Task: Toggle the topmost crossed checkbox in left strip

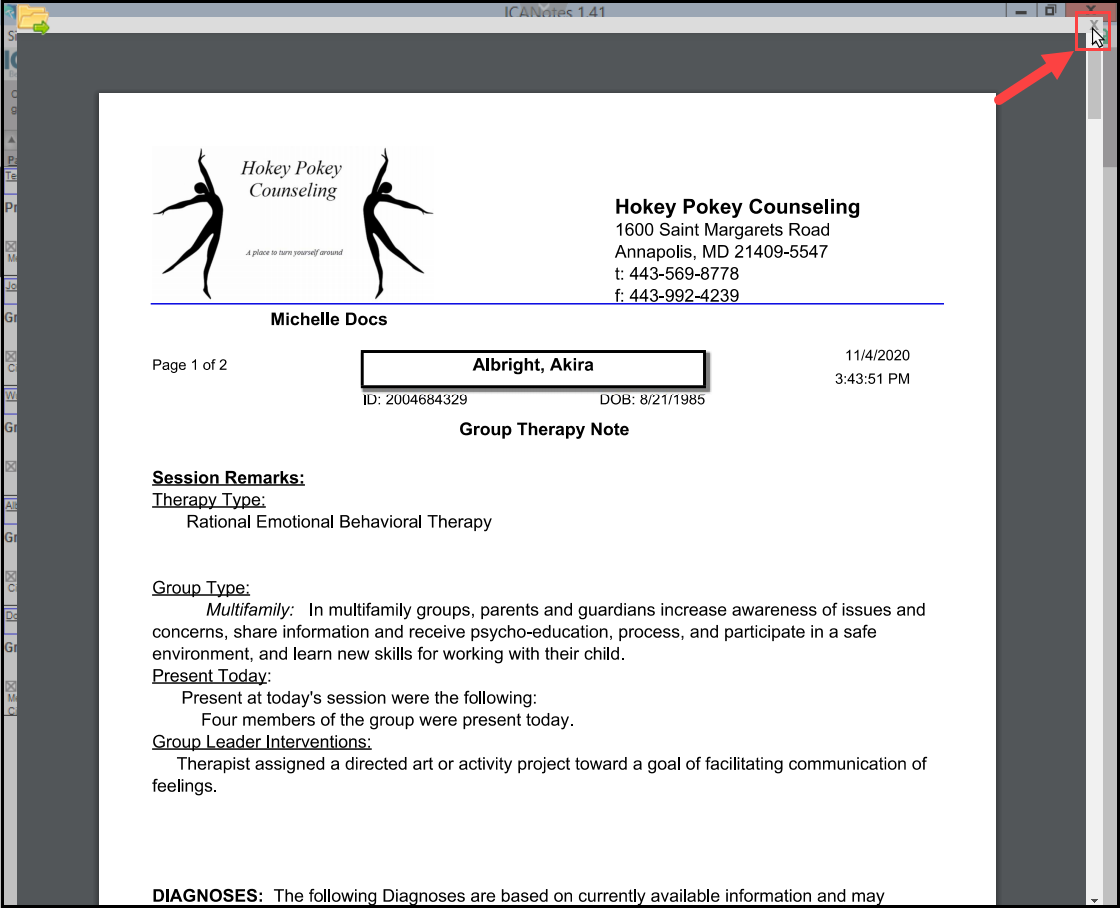Action: click(x=10, y=247)
